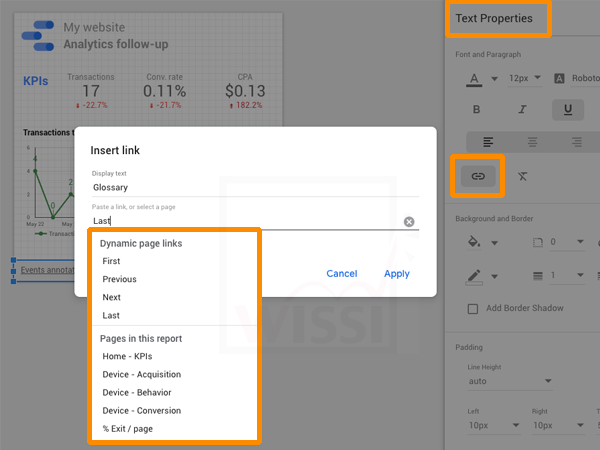
Task: Toggle italic text formatting
Action: tap(522, 110)
